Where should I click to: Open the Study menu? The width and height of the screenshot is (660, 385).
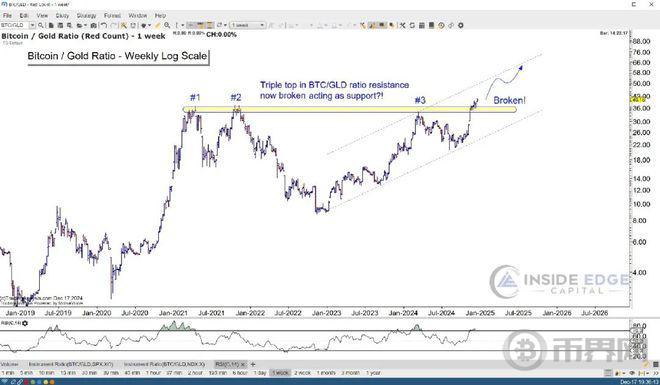pos(62,16)
